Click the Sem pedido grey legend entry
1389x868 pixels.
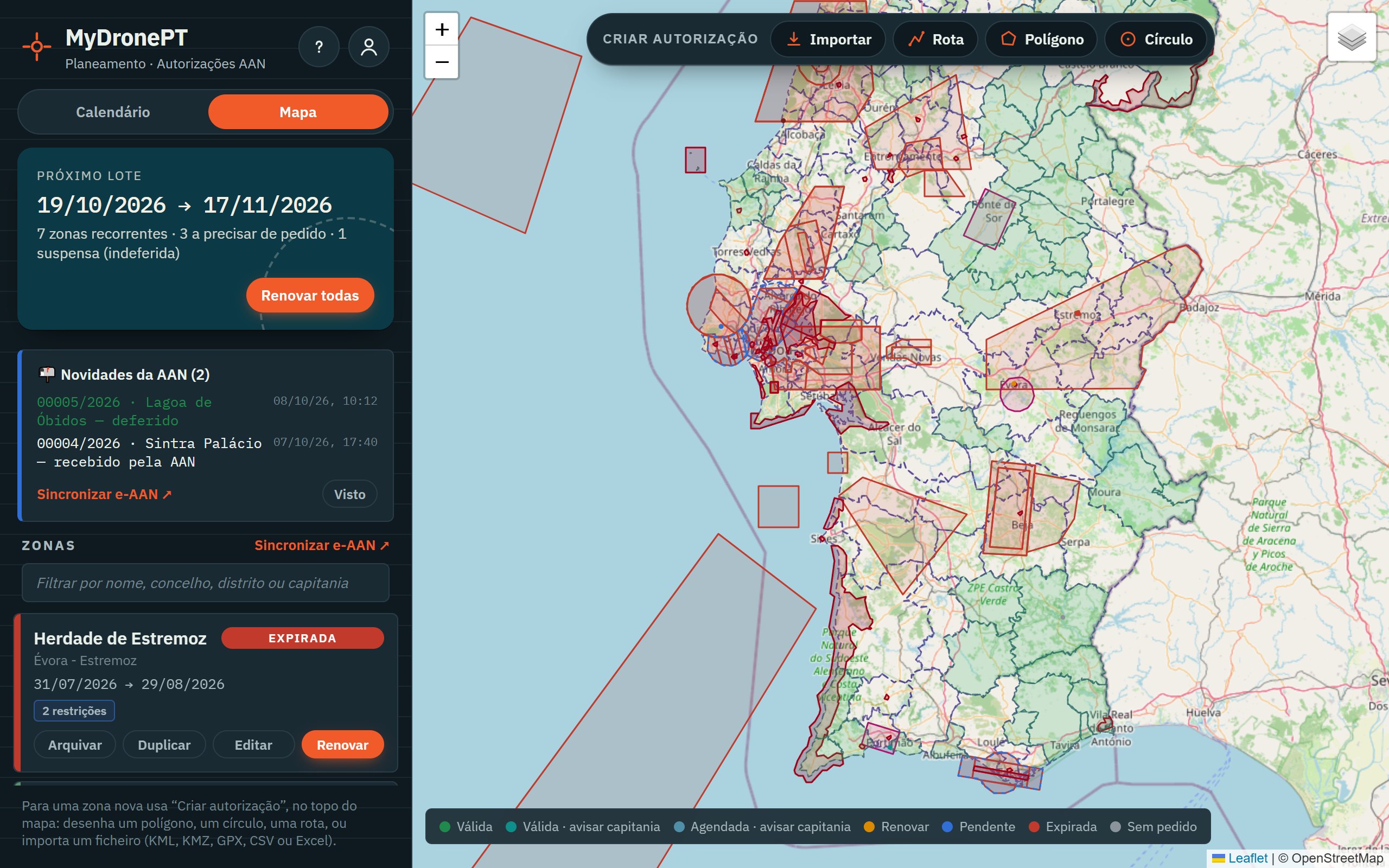pos(1153,827)
